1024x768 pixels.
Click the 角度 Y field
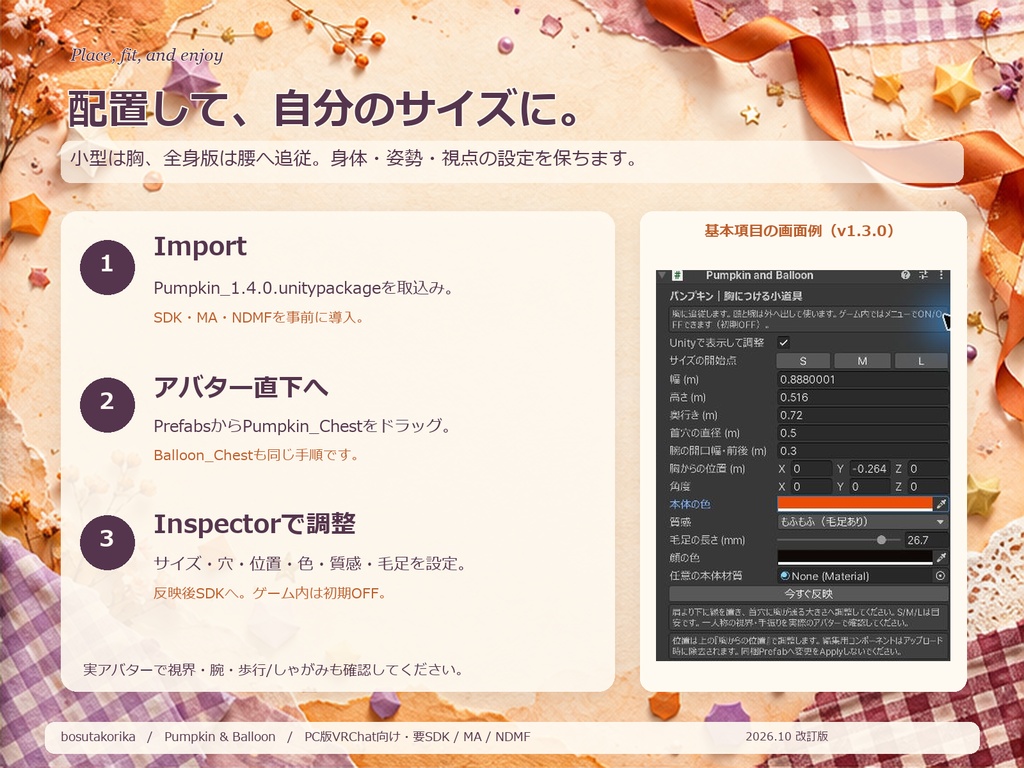pos(870,487)
